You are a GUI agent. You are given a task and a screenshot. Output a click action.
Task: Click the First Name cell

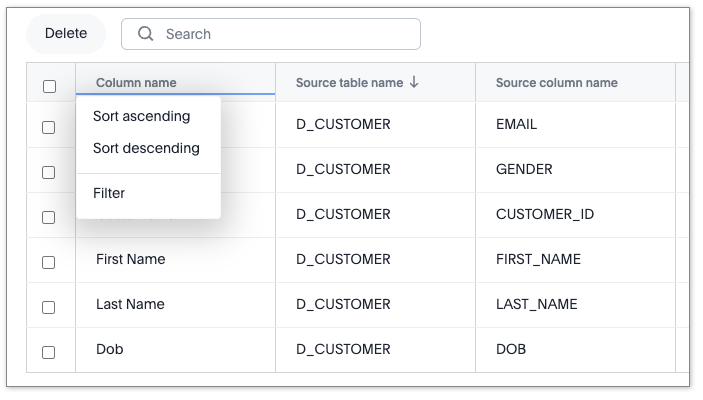pos(175,260)
